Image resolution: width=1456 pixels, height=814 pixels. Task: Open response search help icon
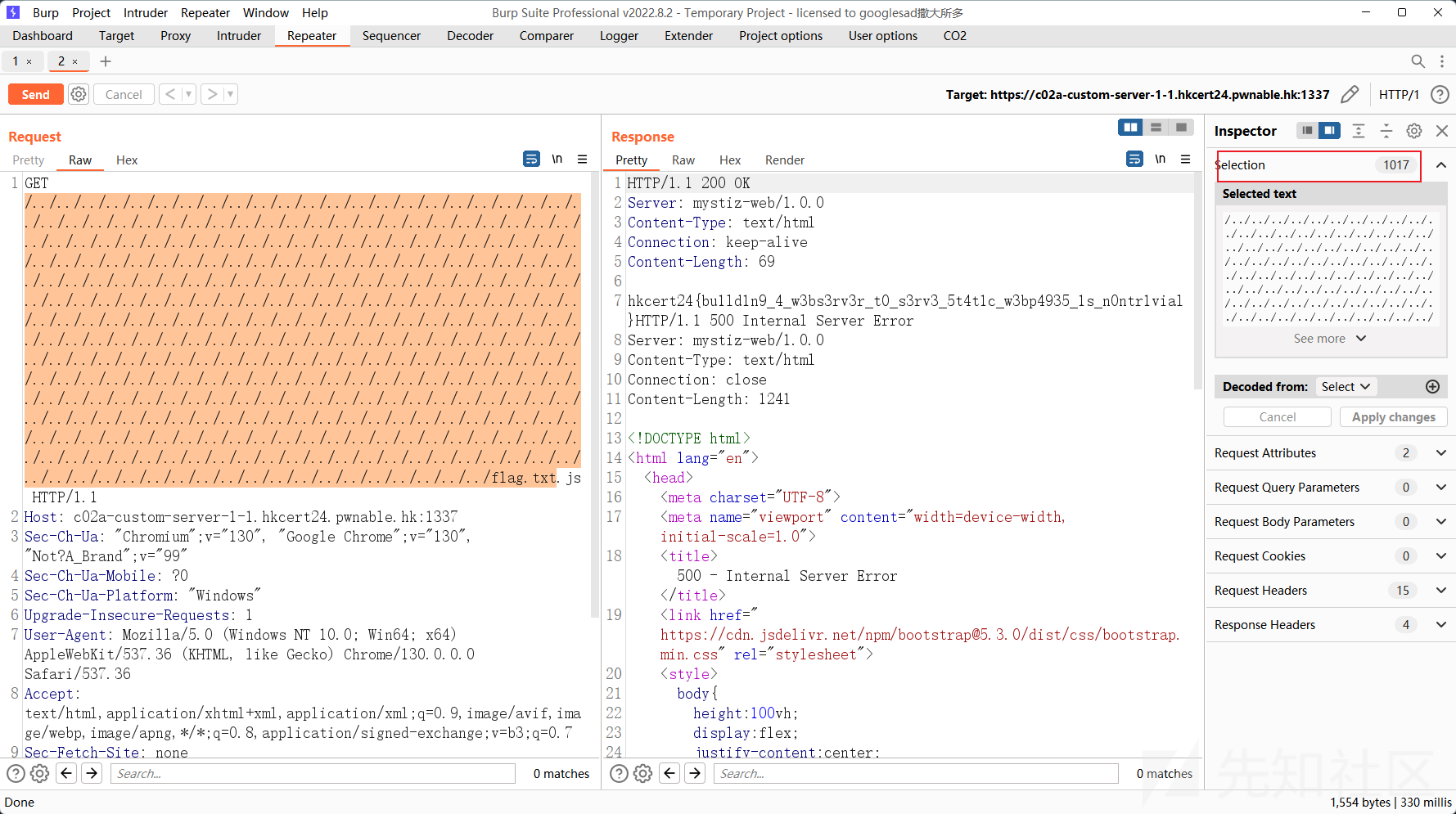pos(620,773)
